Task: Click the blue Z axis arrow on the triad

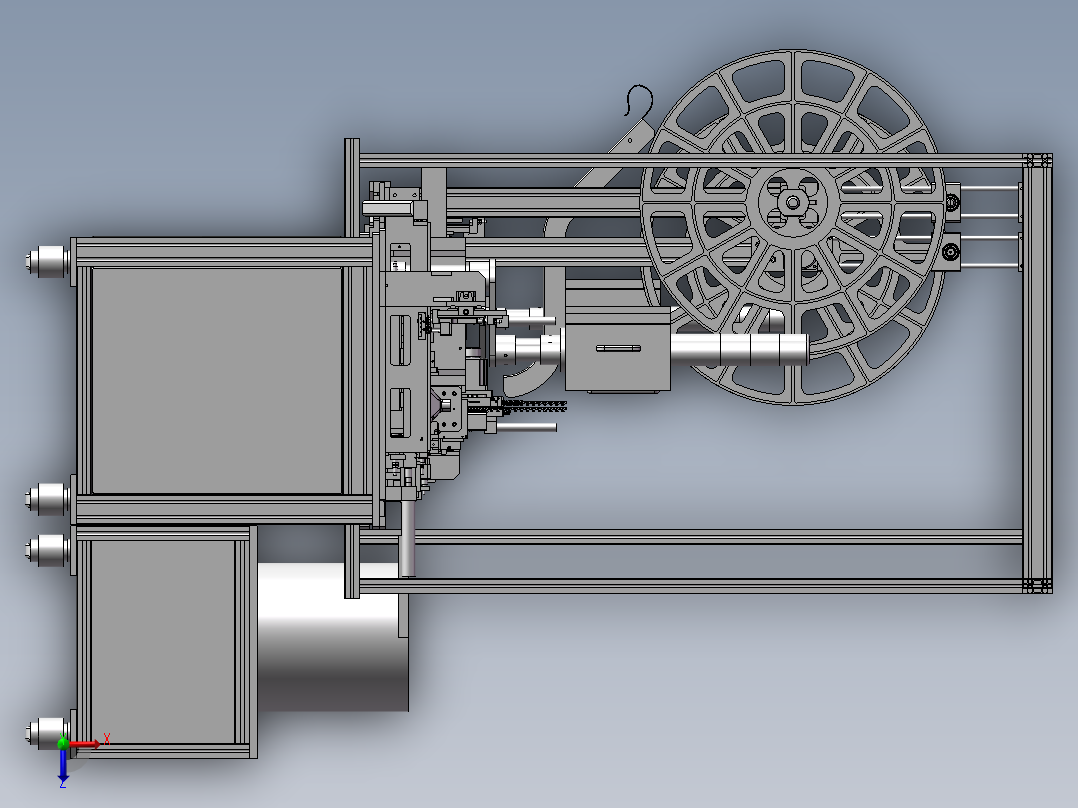Action: coord(63,765)
